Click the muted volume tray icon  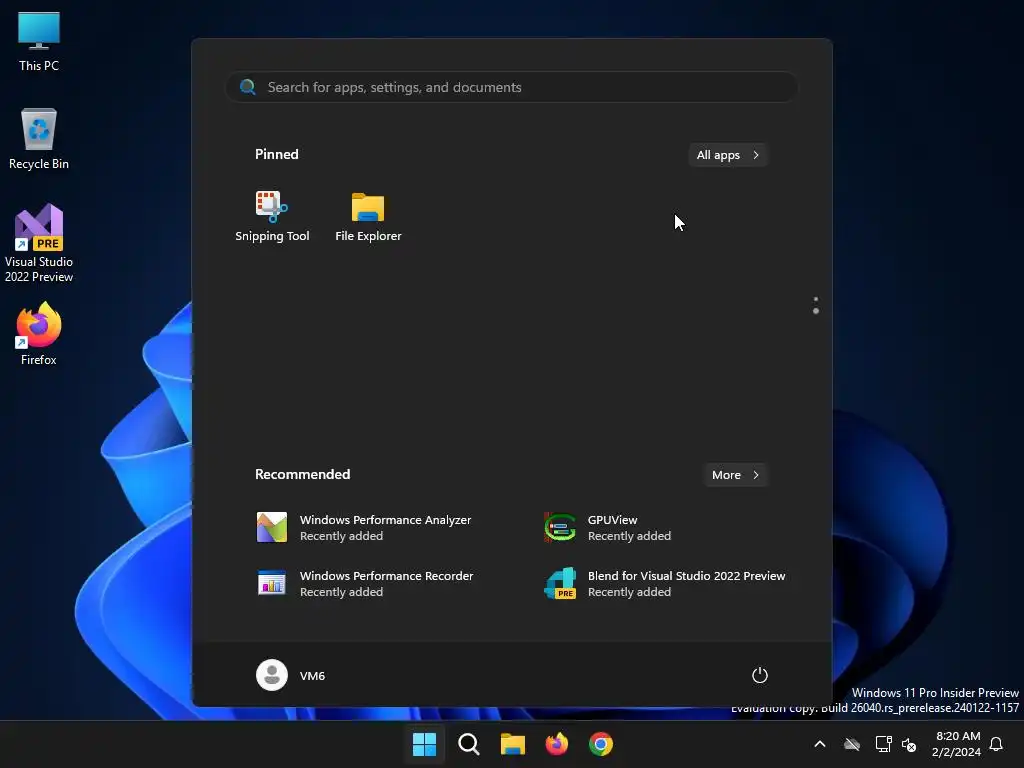click(908, 744)
